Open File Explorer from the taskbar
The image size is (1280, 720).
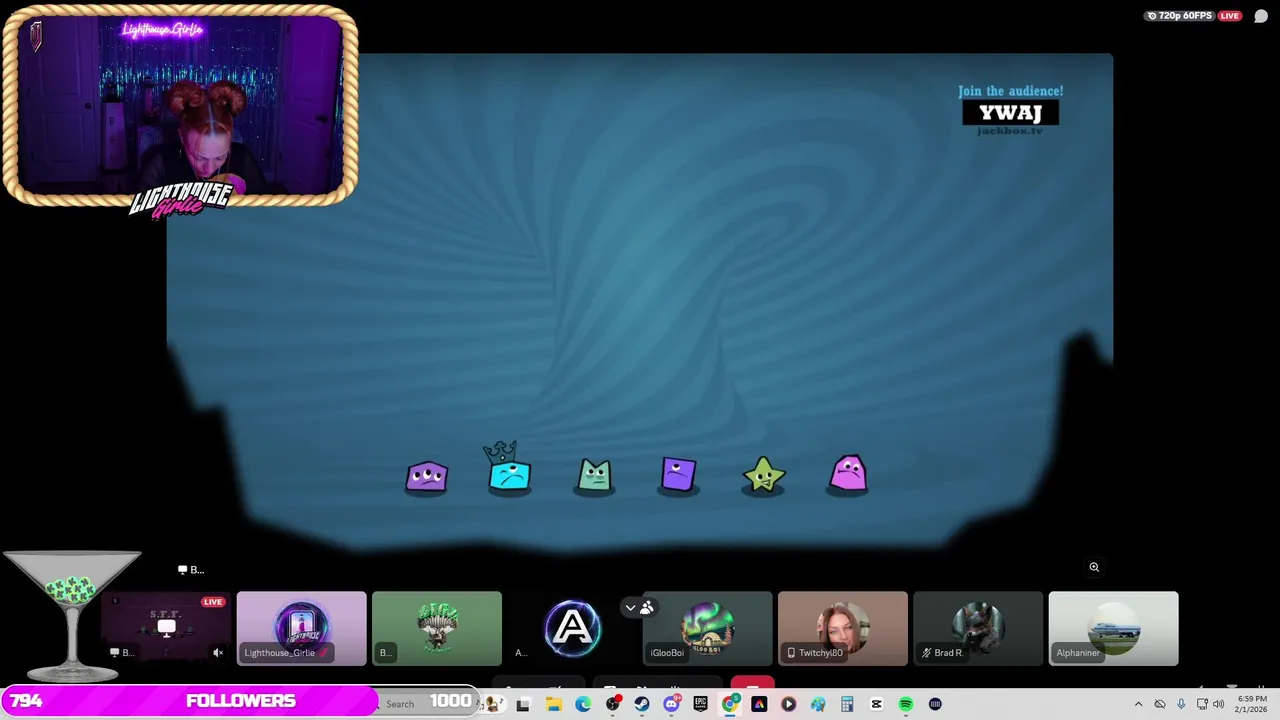coord(553,704)
